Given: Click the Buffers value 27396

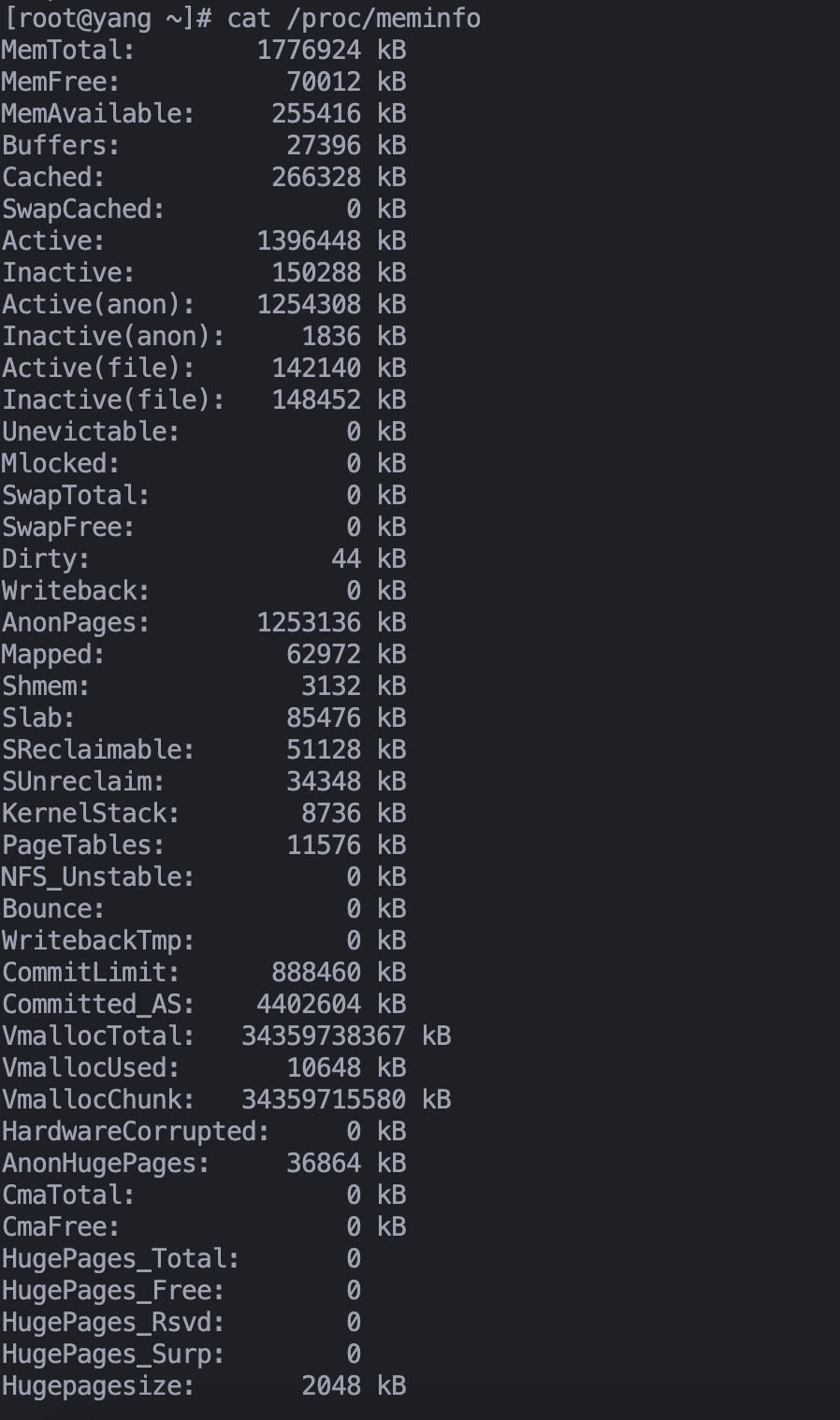Looking at the screenshot, I should click(x=324, y=145).
